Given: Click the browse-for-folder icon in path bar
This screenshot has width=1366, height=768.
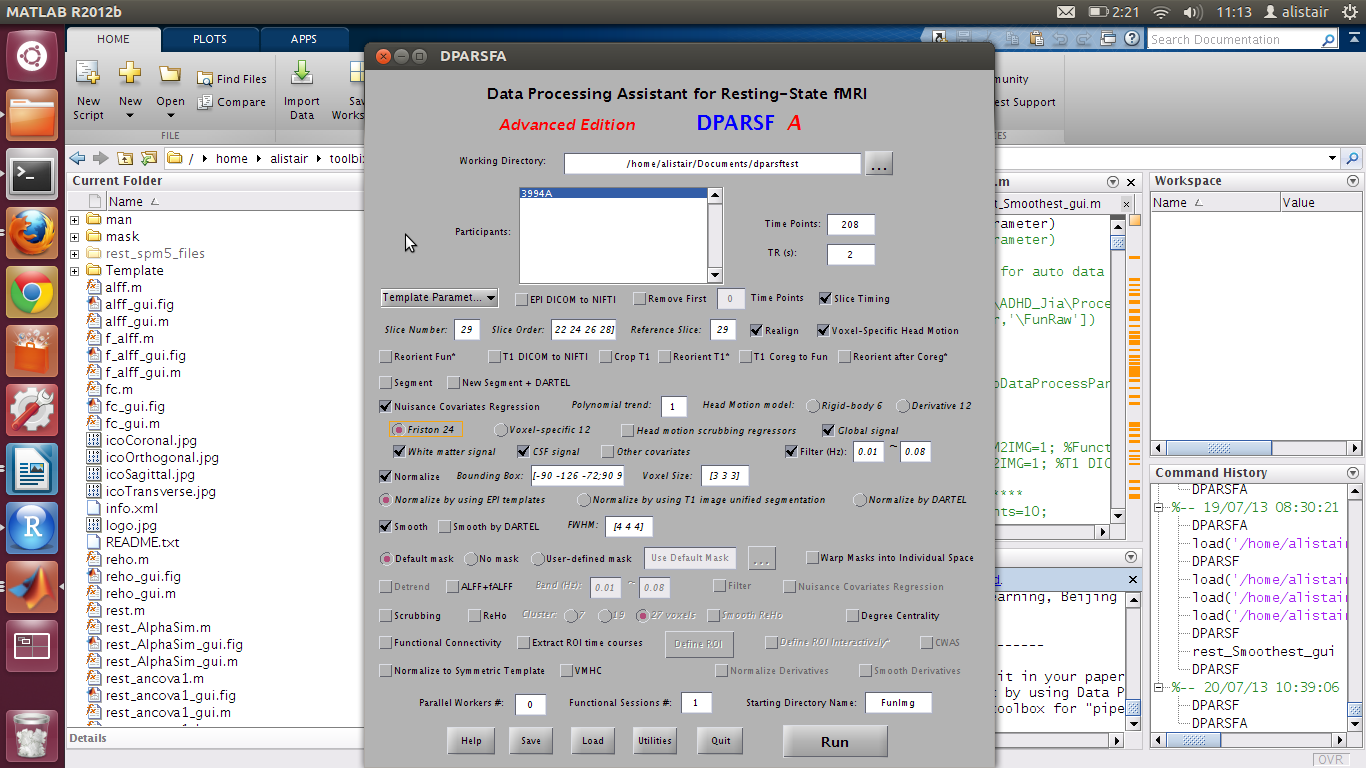Looking at the screenshot, I should coord(149,158).
